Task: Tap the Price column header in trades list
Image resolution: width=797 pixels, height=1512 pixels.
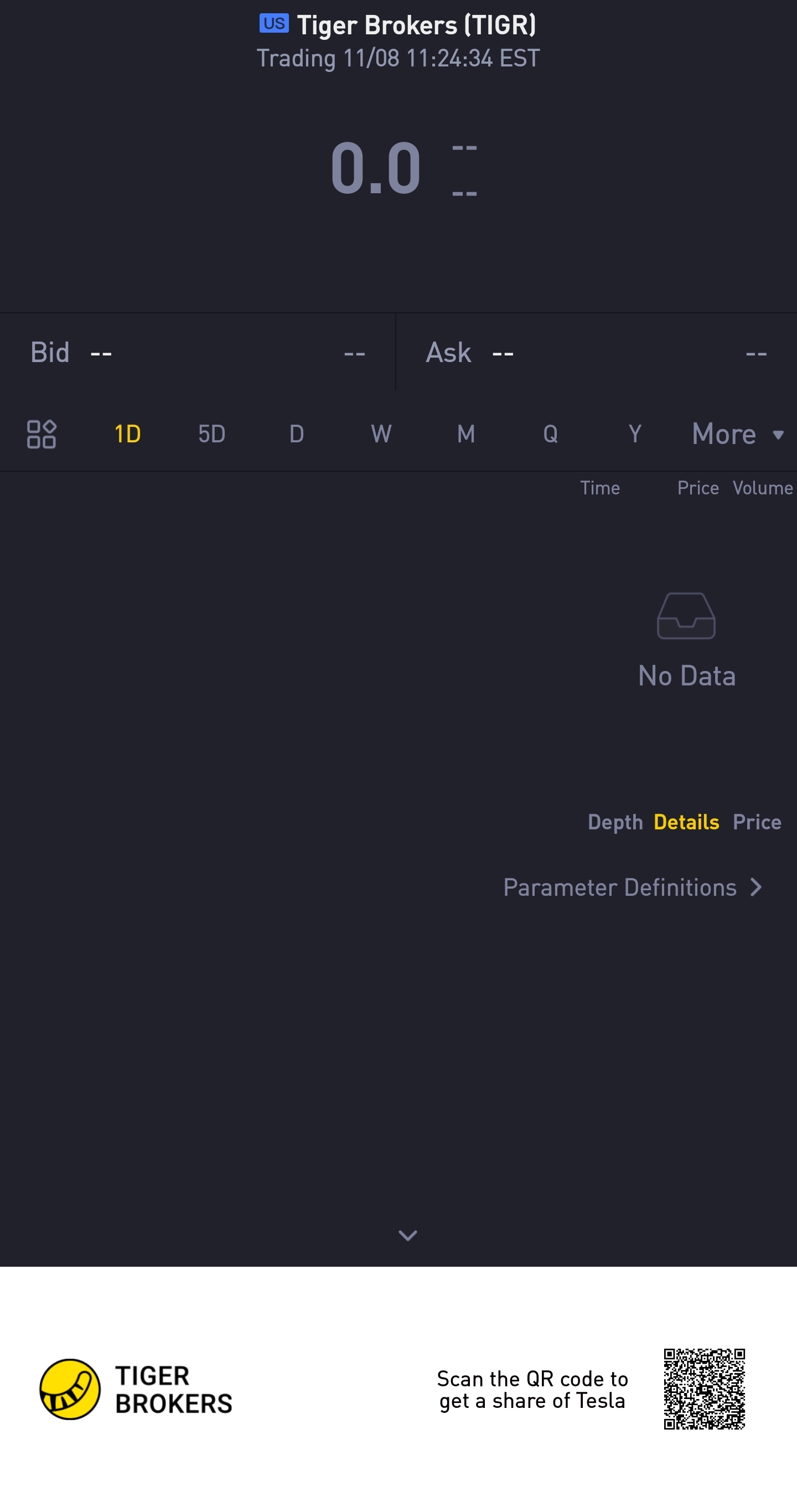Action: click(698, 488)
